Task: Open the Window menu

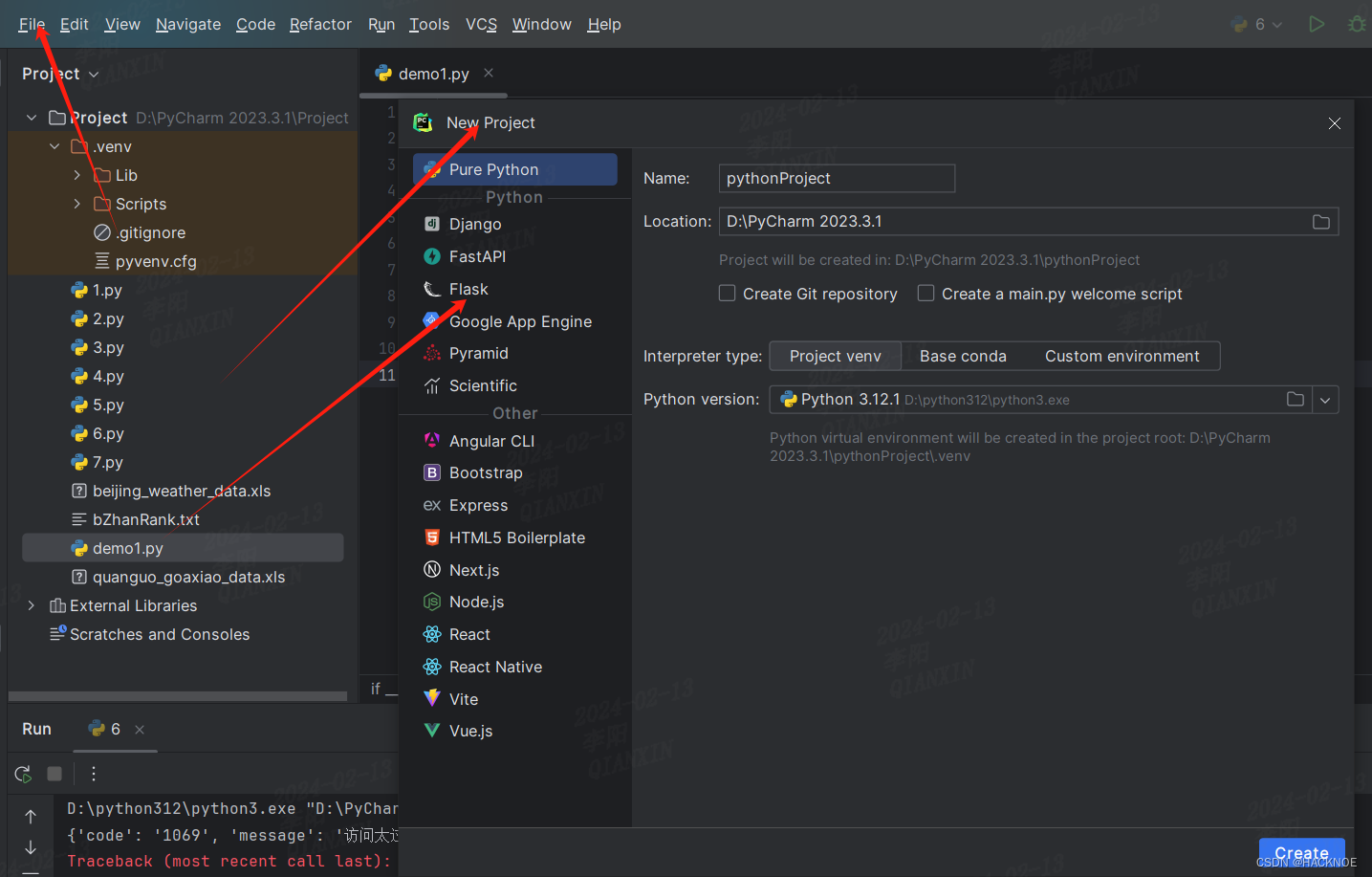Action: pyautogui.click(x=541, y=24)
